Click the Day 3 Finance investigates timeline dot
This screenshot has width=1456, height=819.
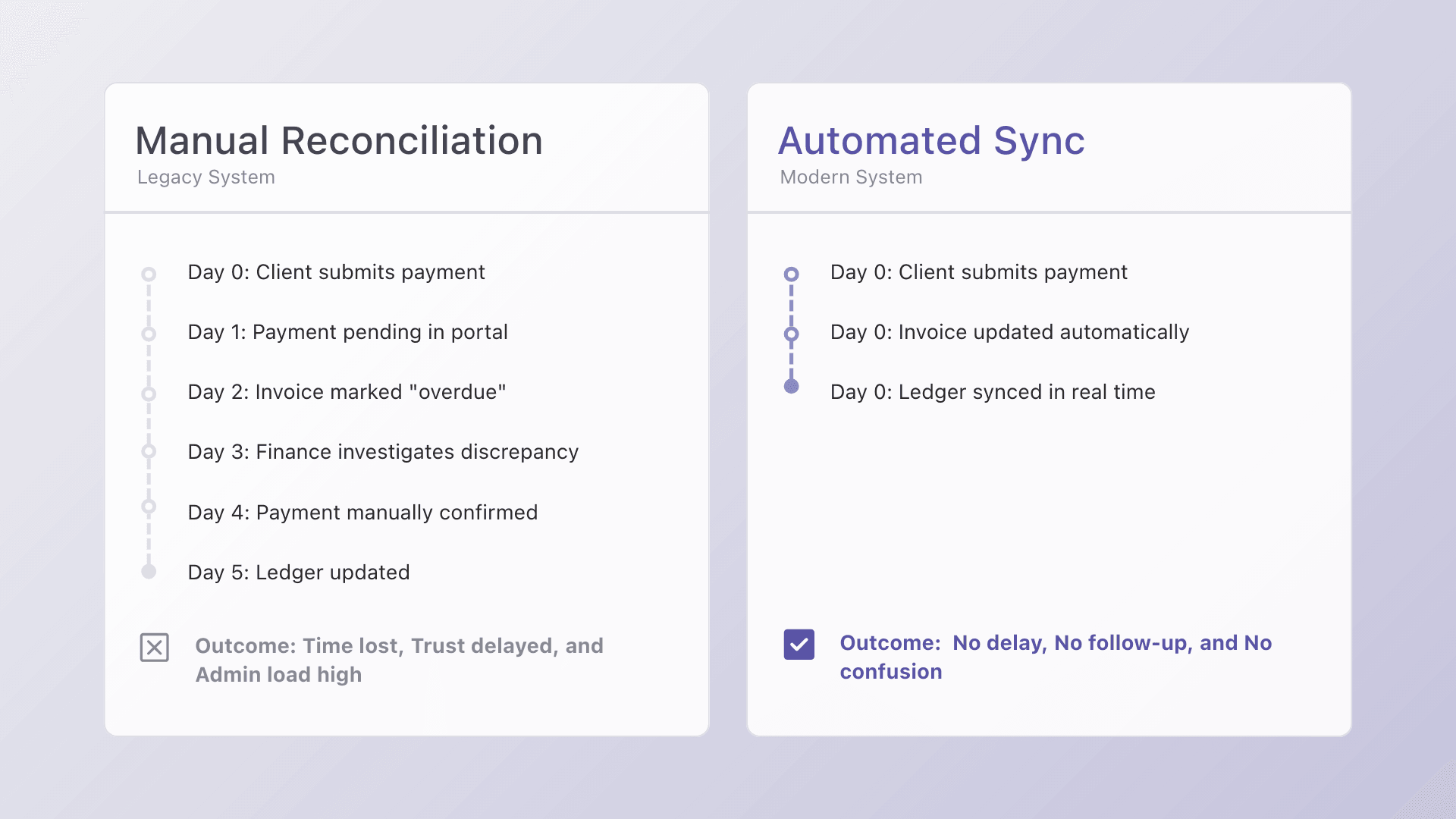coord(149,451)
